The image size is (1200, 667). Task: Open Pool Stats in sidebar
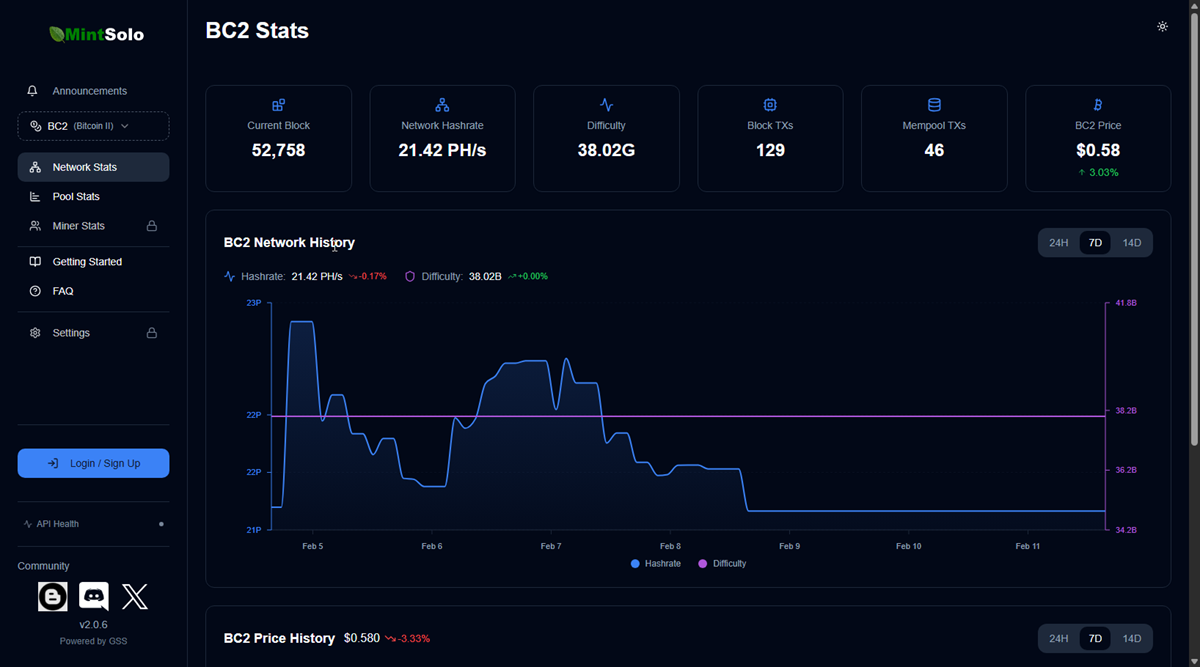click(76, 197)
